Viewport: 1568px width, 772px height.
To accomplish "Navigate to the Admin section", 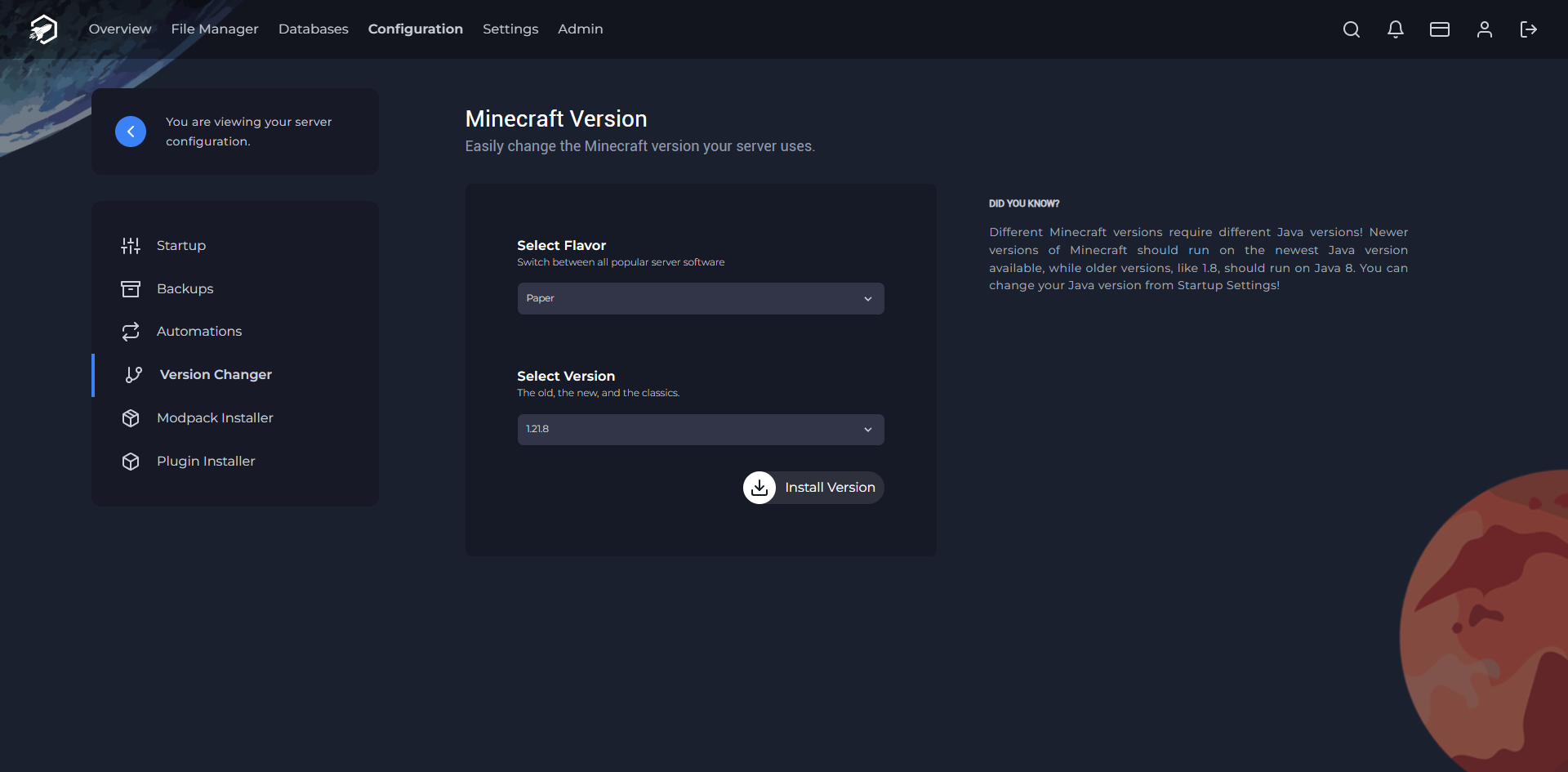I will [580, 29].
